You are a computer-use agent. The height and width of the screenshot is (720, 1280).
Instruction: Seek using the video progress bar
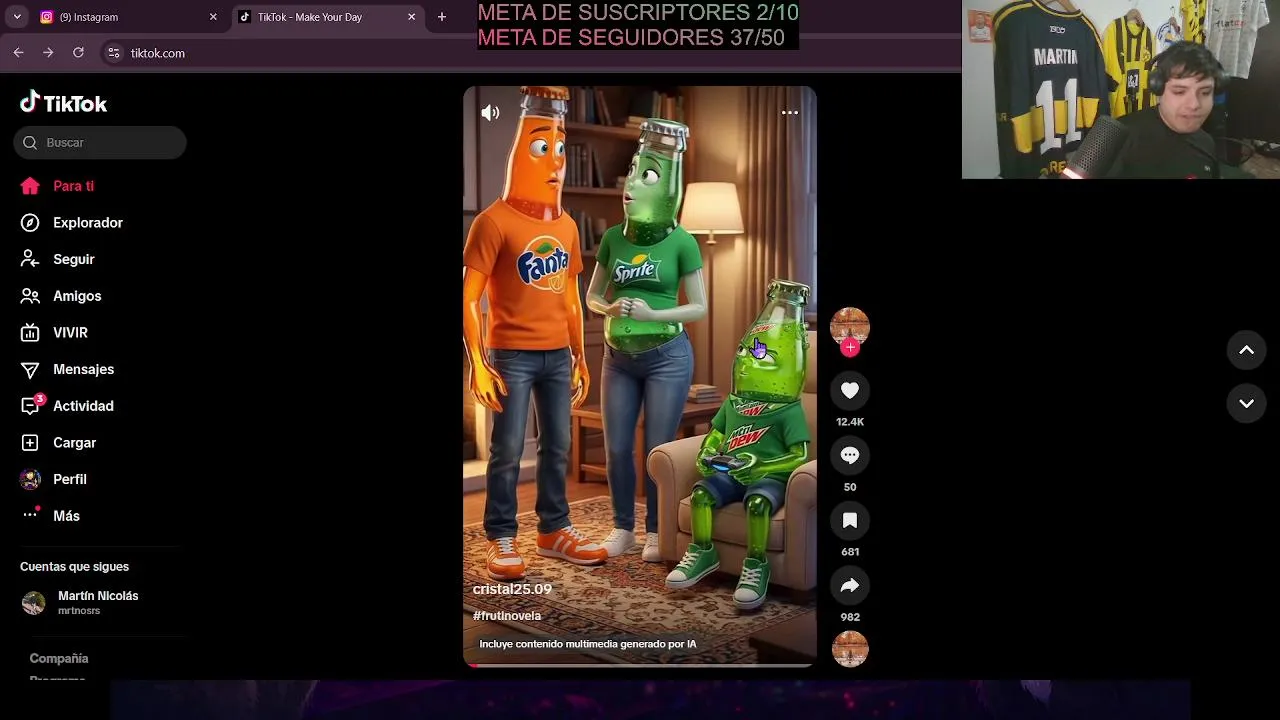640,665
